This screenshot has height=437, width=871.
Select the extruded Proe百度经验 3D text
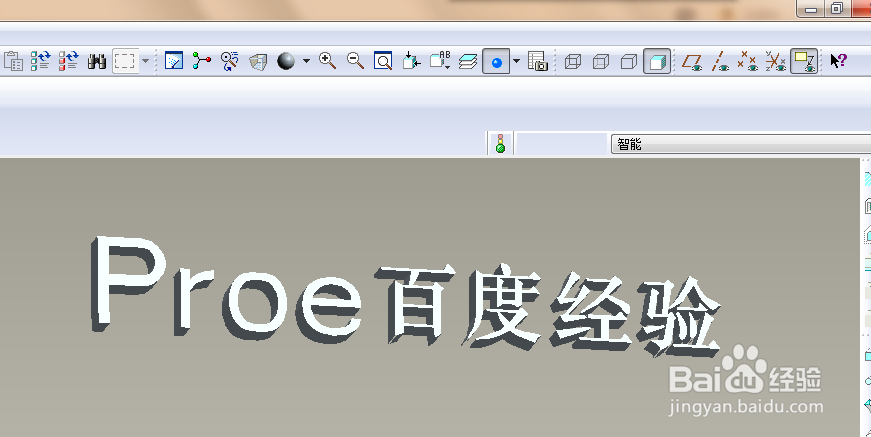405,297
